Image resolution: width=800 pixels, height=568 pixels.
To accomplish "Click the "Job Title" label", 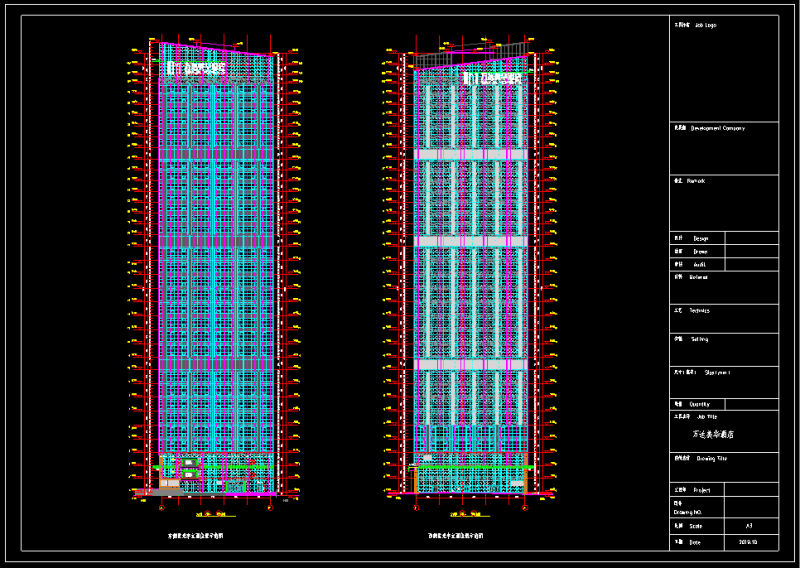I will [x=707, y=417].
